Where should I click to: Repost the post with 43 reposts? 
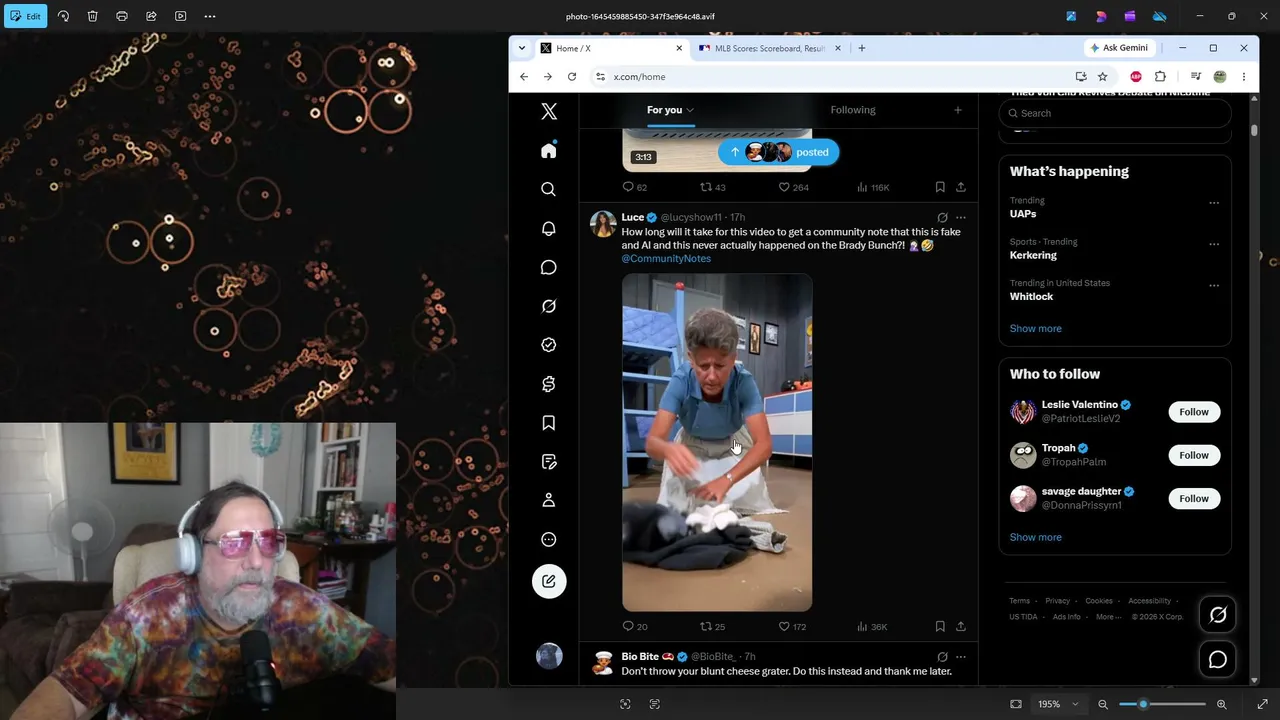(x=713, y=187)
